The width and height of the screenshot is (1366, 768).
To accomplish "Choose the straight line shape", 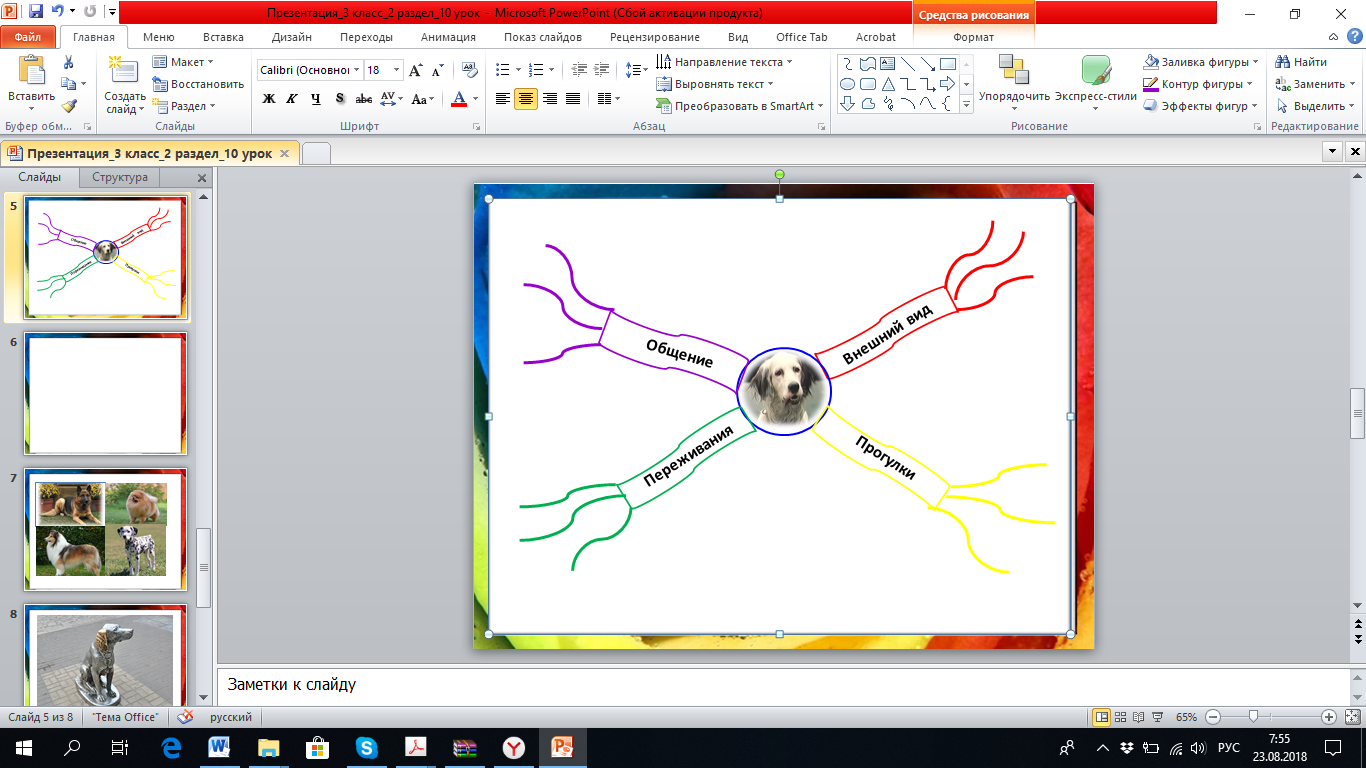I will 907,64.
